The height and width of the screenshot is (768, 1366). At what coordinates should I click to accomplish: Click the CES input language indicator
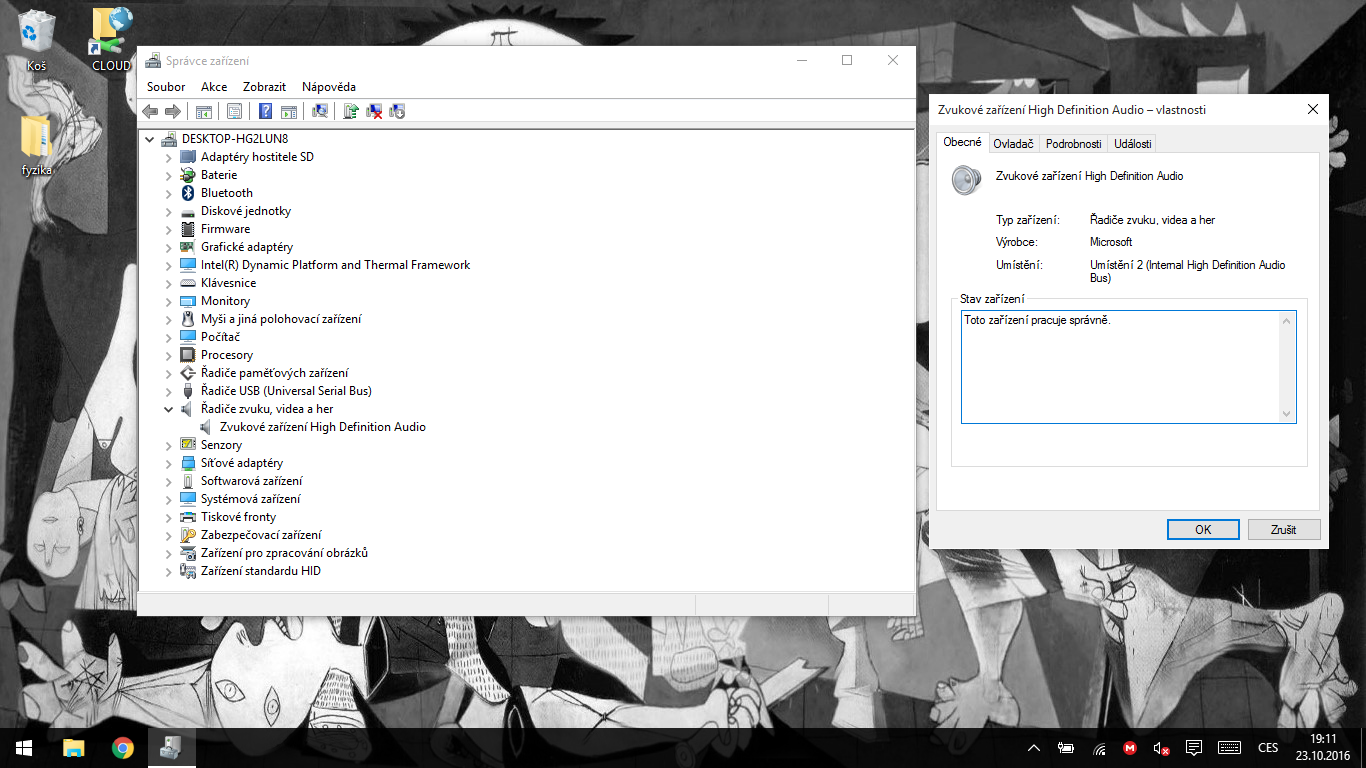click(x=1268, y=748)
